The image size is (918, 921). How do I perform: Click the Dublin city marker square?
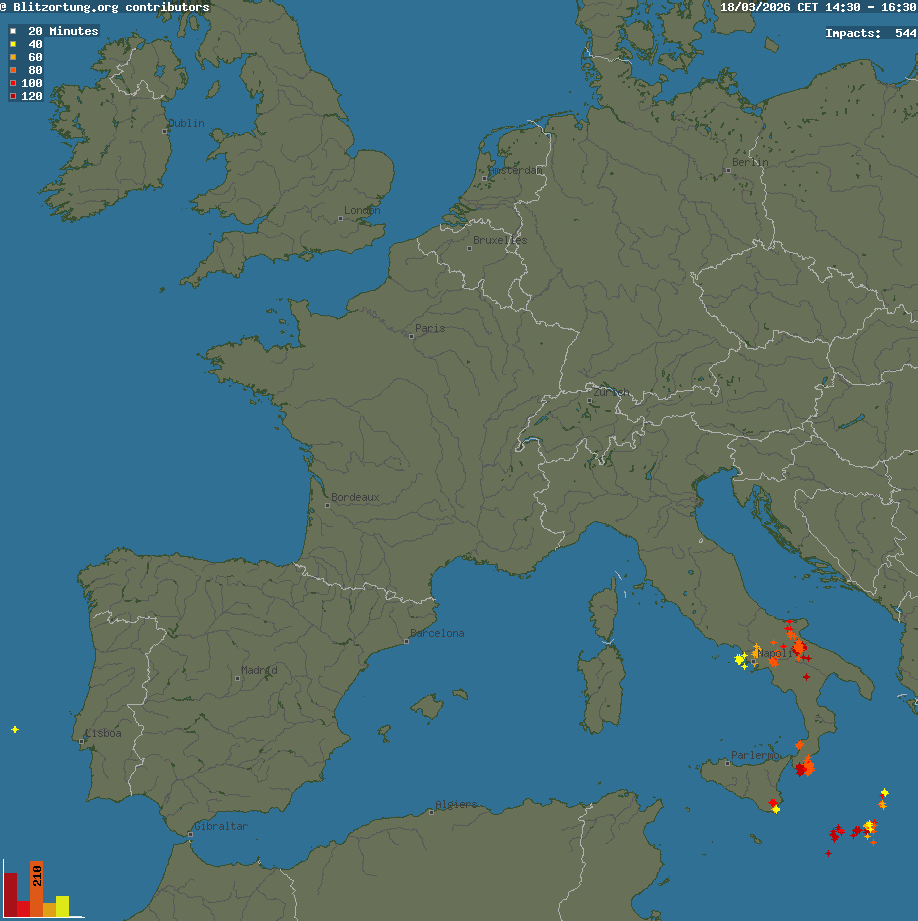click(x=166, y=131)
